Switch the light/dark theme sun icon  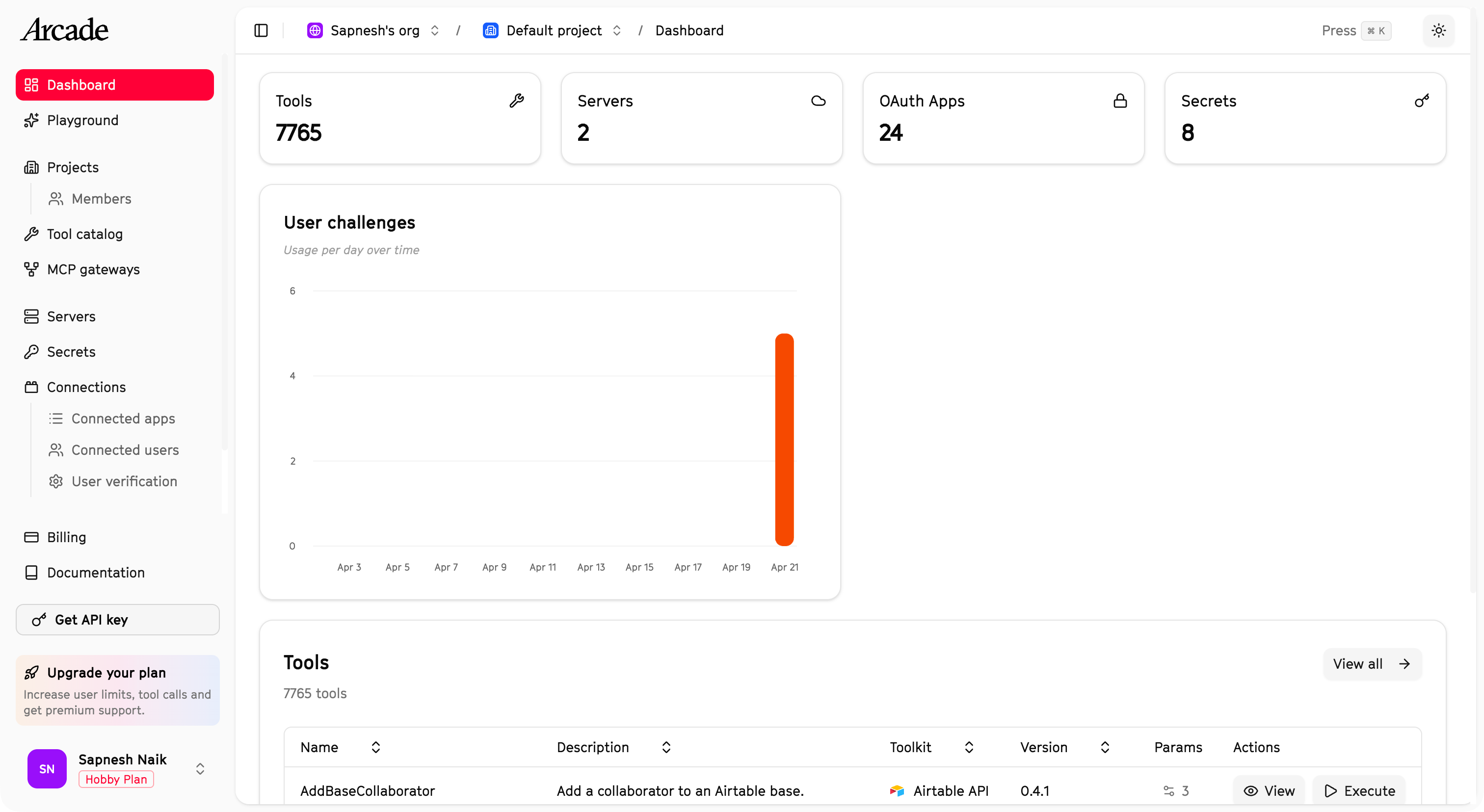[x=1438, y=30]
